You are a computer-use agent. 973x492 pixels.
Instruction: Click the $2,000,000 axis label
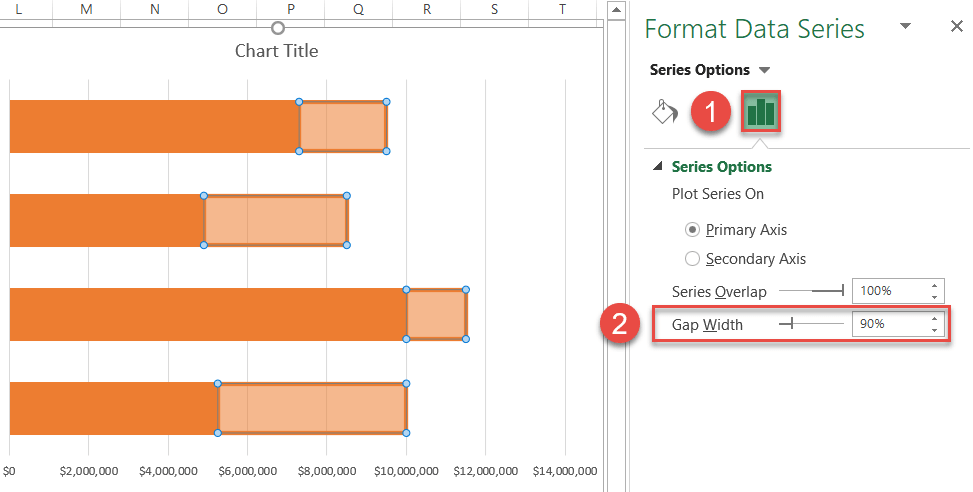point(89,472)
